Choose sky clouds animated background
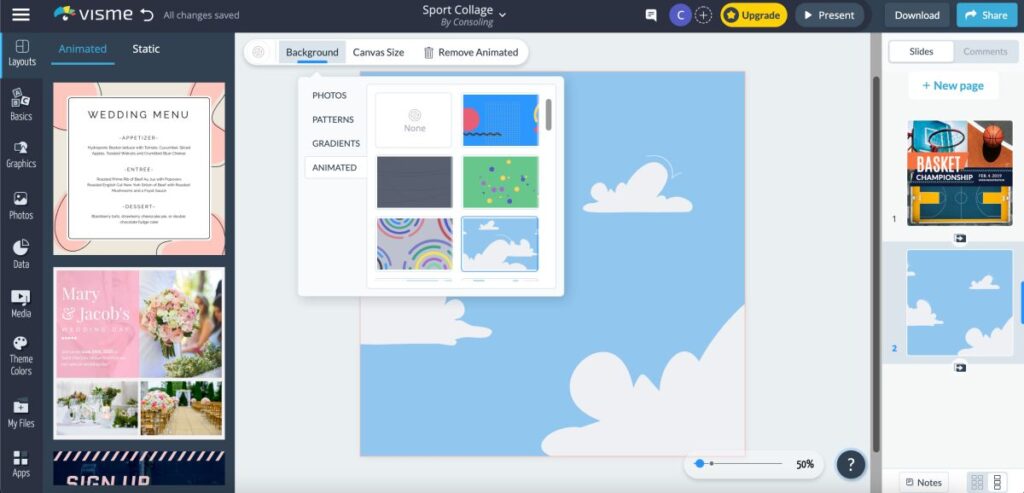 tap(500, 244)
